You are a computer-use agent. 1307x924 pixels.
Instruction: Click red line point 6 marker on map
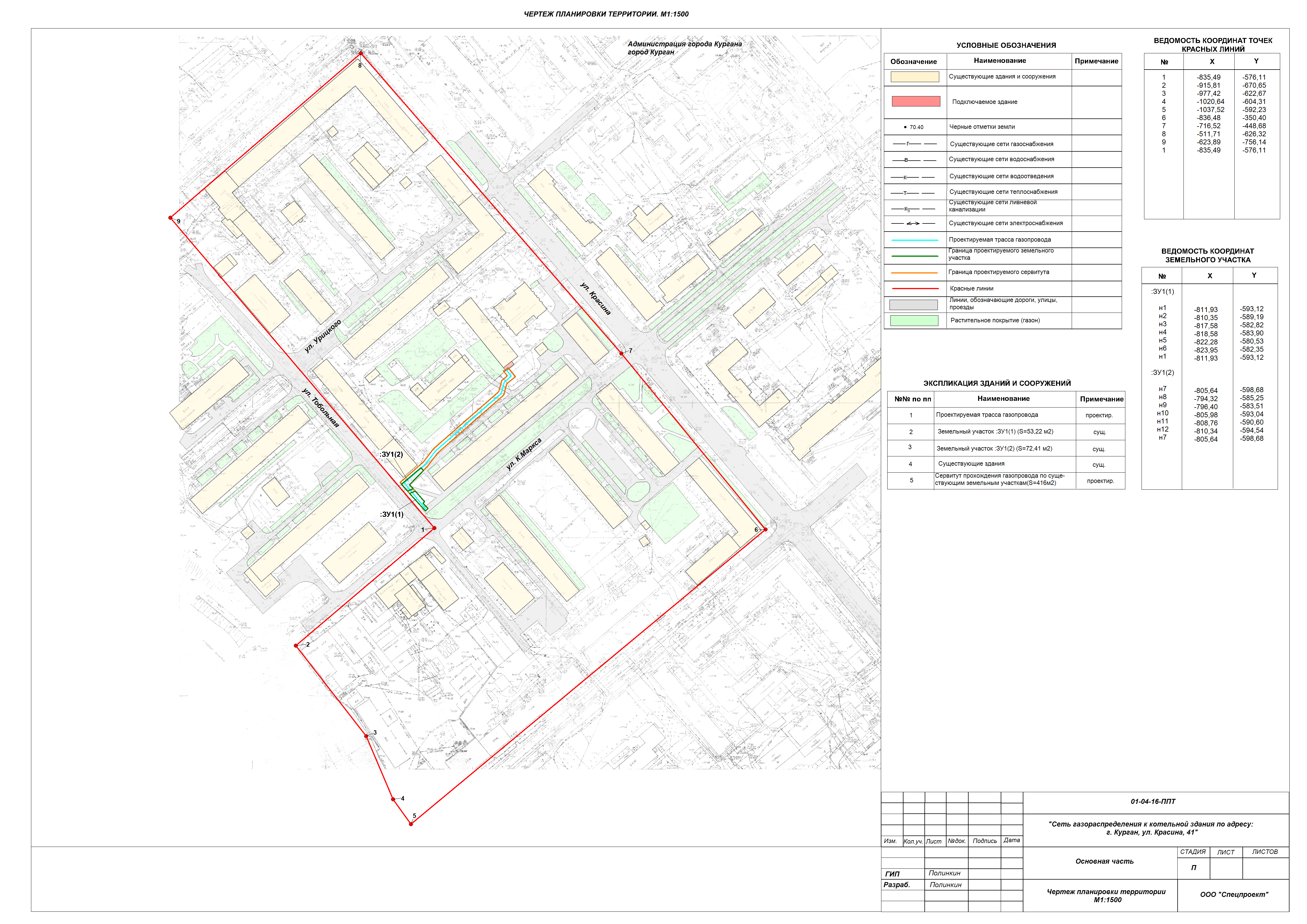click(765, 529)
